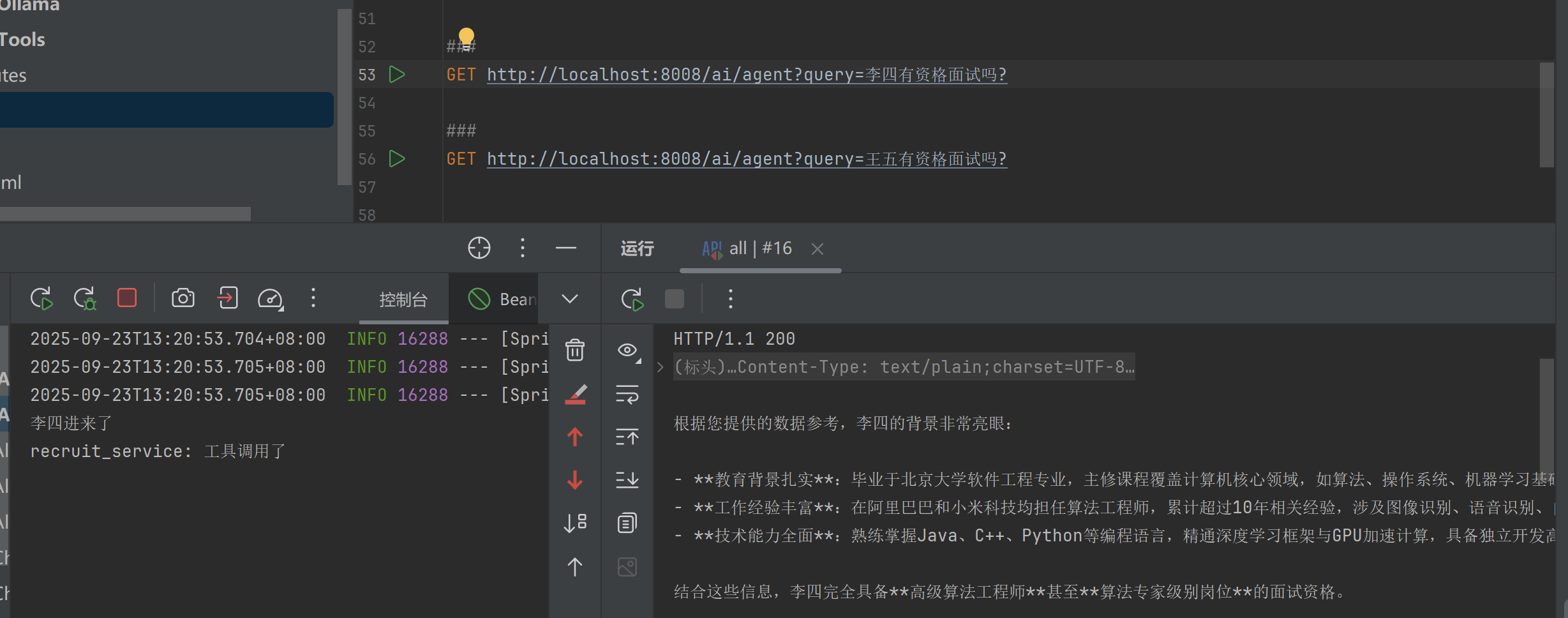This screenshot has height=618, width=1568.
Task: Run the GET request on line 53
Action: [397, 75]
